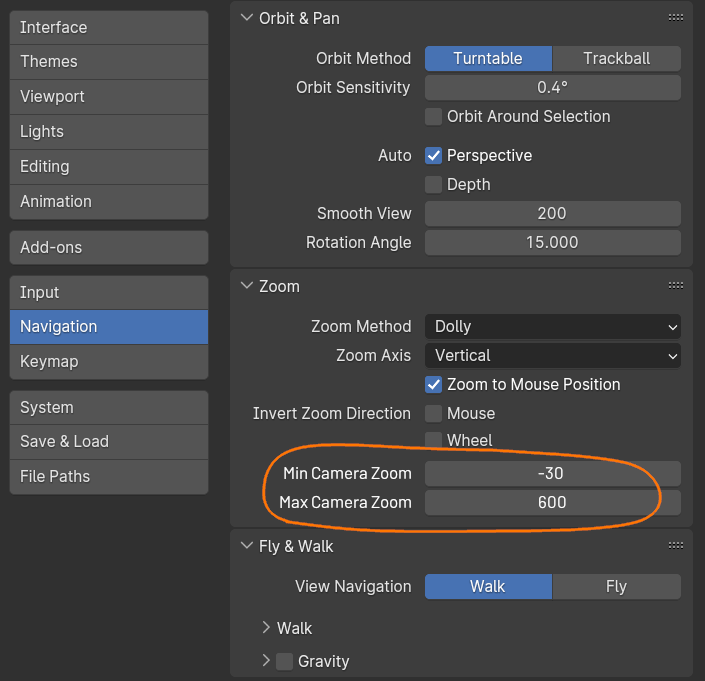Set View Navigation to Walk

coord(488,587)
